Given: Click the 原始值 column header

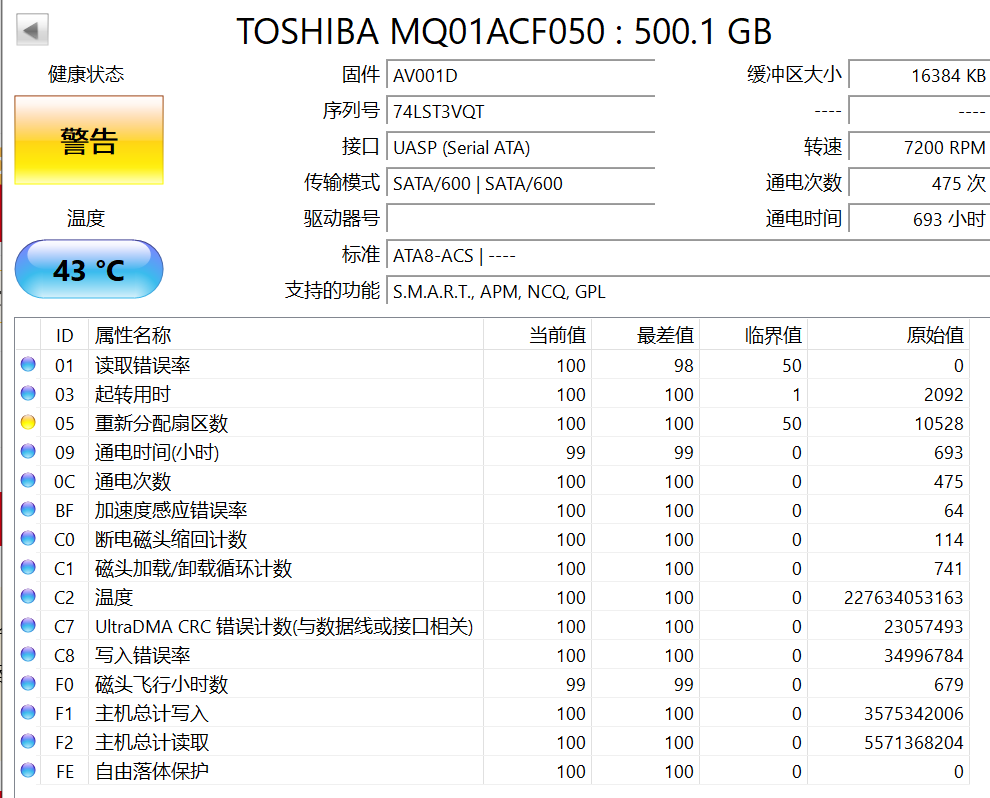Looking at the screenshot, I should coord(934,335).
